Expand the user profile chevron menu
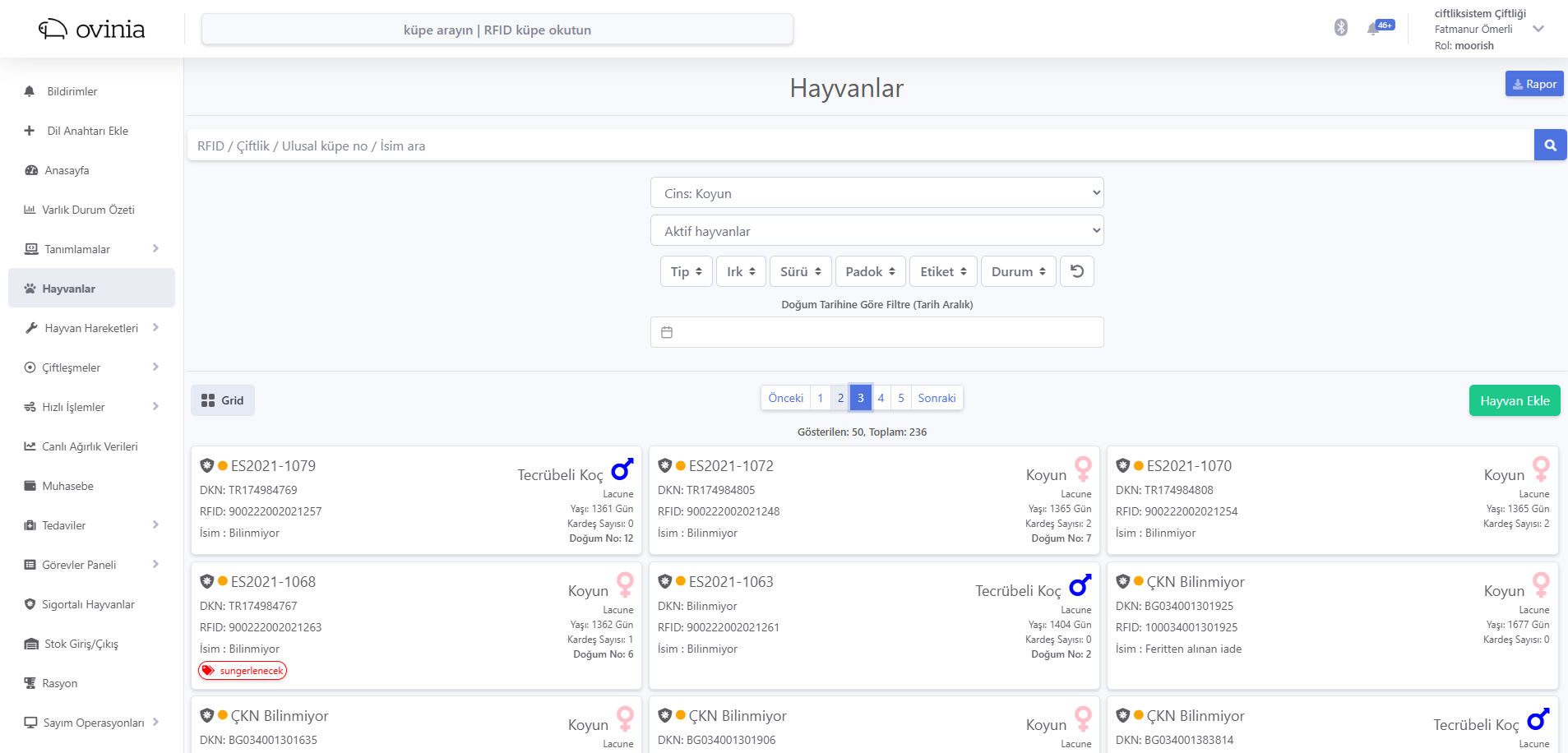 (1538, 29)
